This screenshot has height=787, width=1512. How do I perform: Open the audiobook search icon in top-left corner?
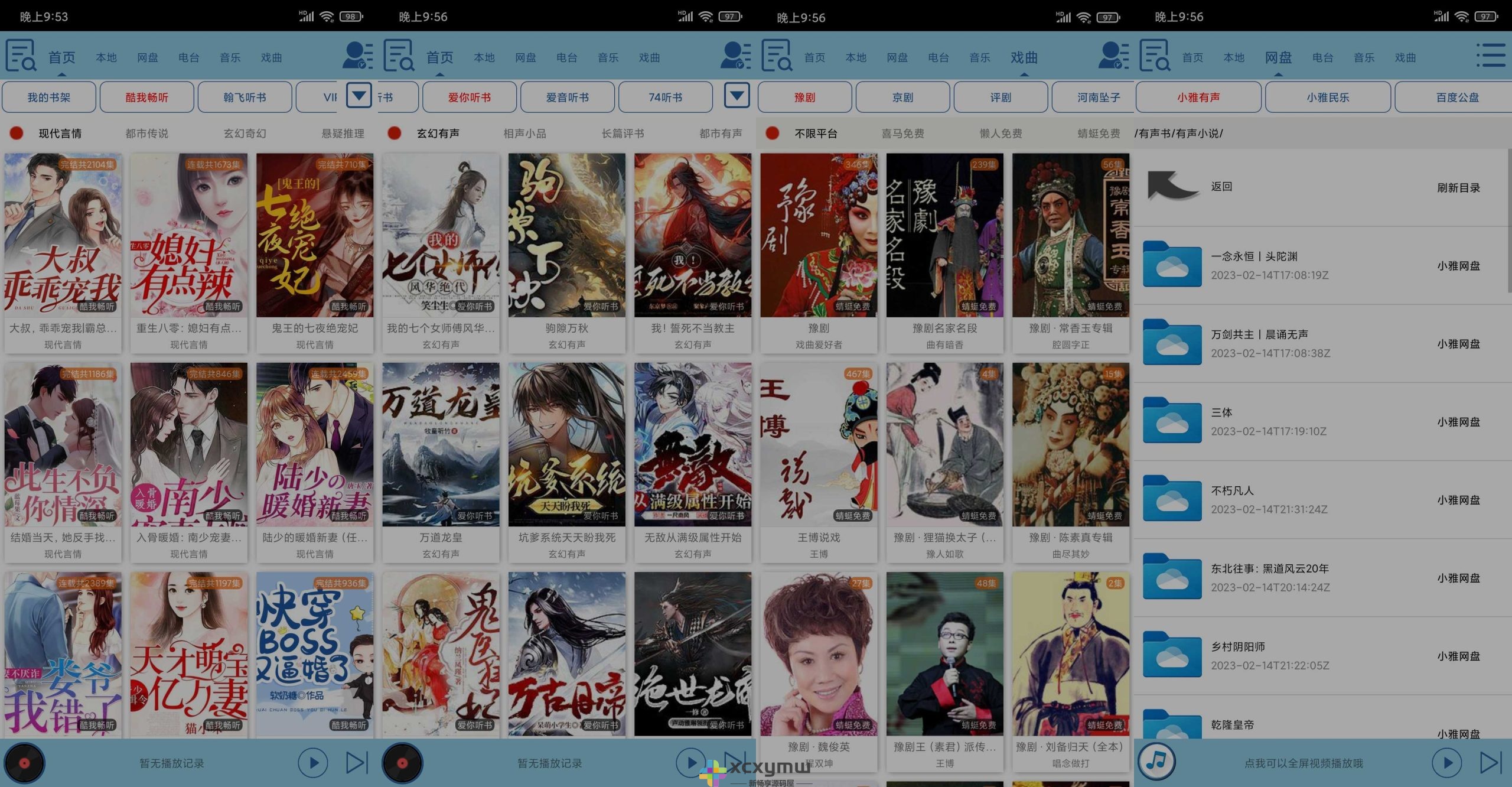coord(22,57)
